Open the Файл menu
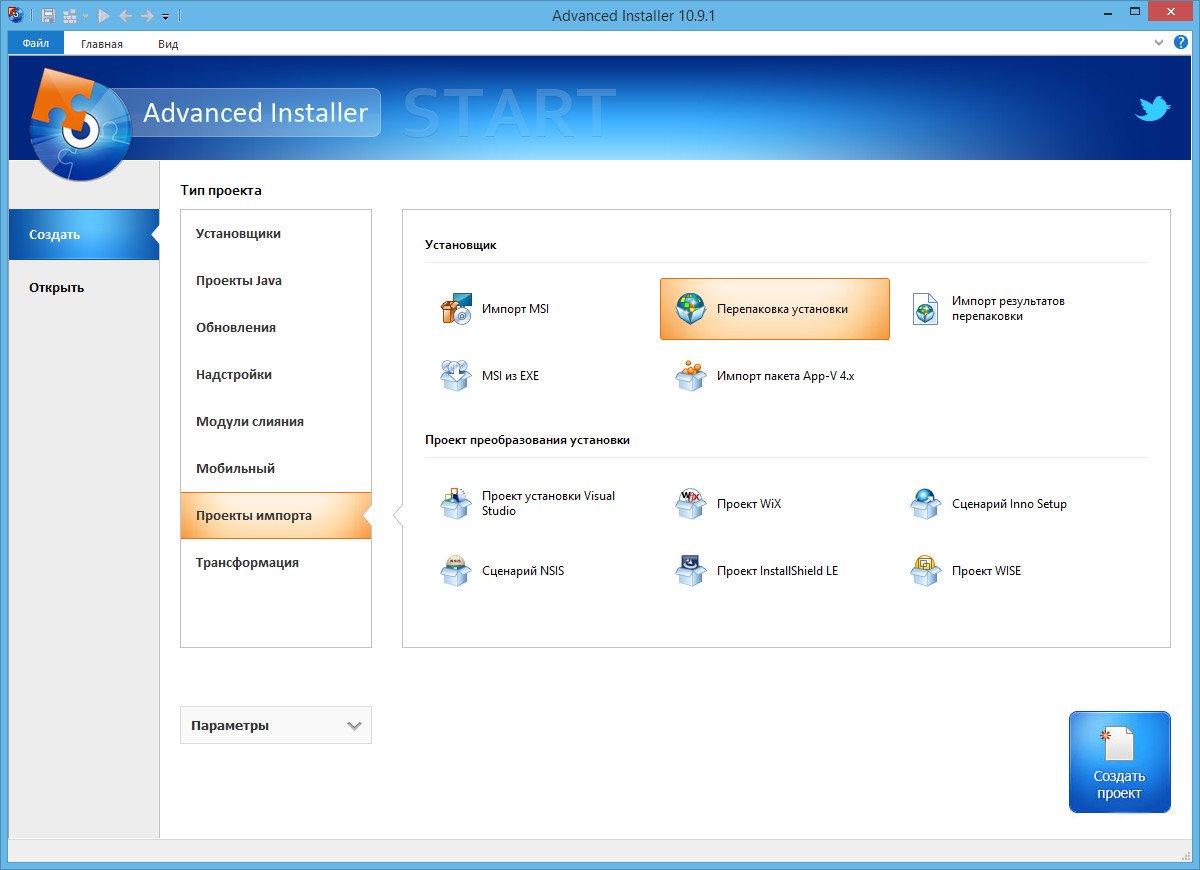Image resolution: width=1200 pixels, height=870 pixels. point(36,43)
